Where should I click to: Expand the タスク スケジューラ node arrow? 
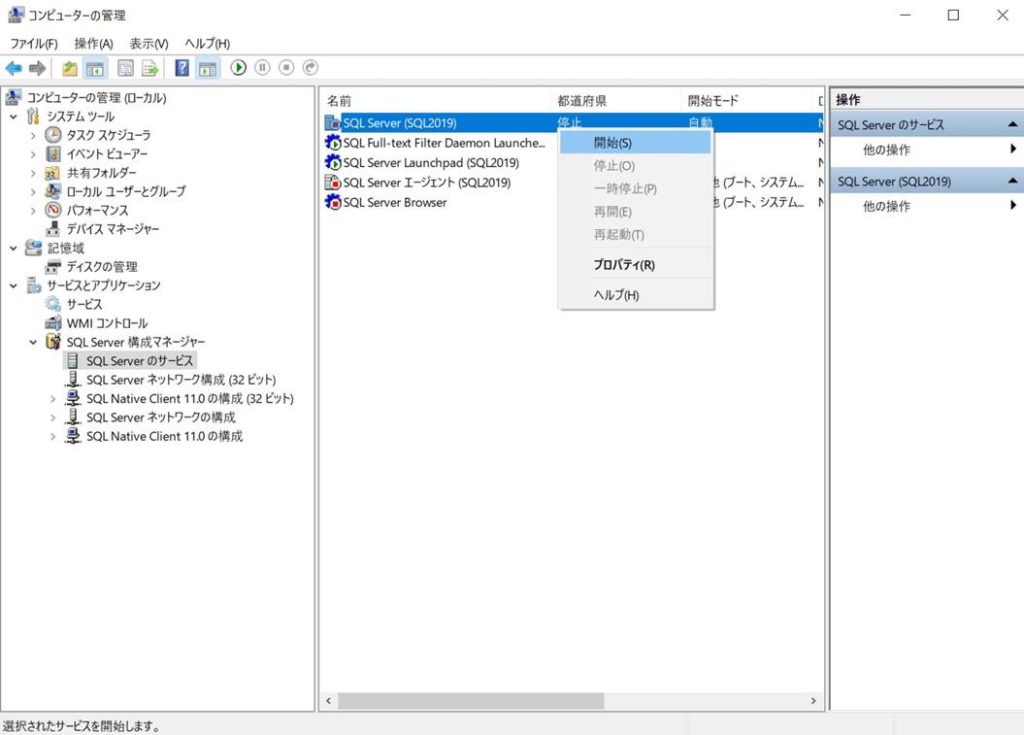tap(33, 136)
